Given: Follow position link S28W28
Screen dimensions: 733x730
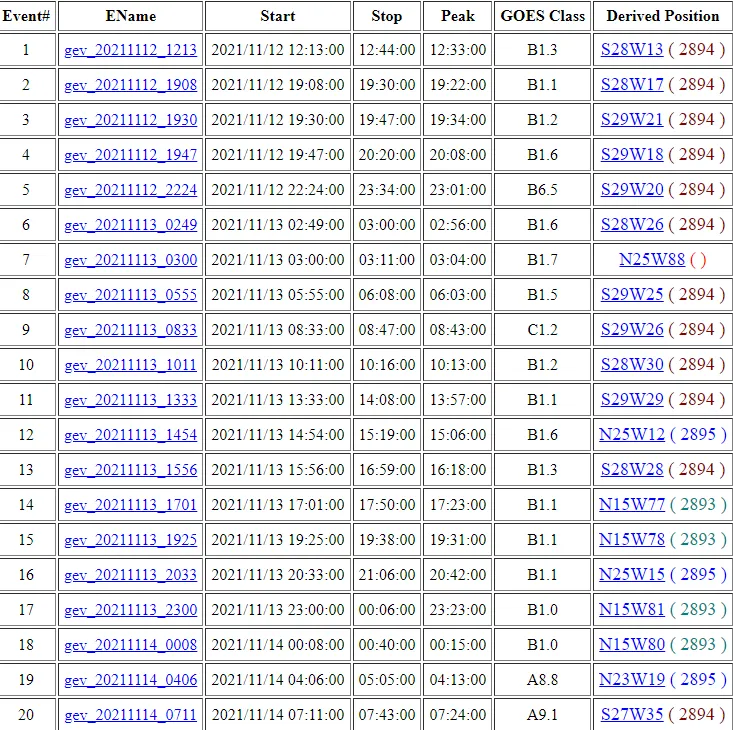Looking at the screenshot, I should [x=632, y=470].
